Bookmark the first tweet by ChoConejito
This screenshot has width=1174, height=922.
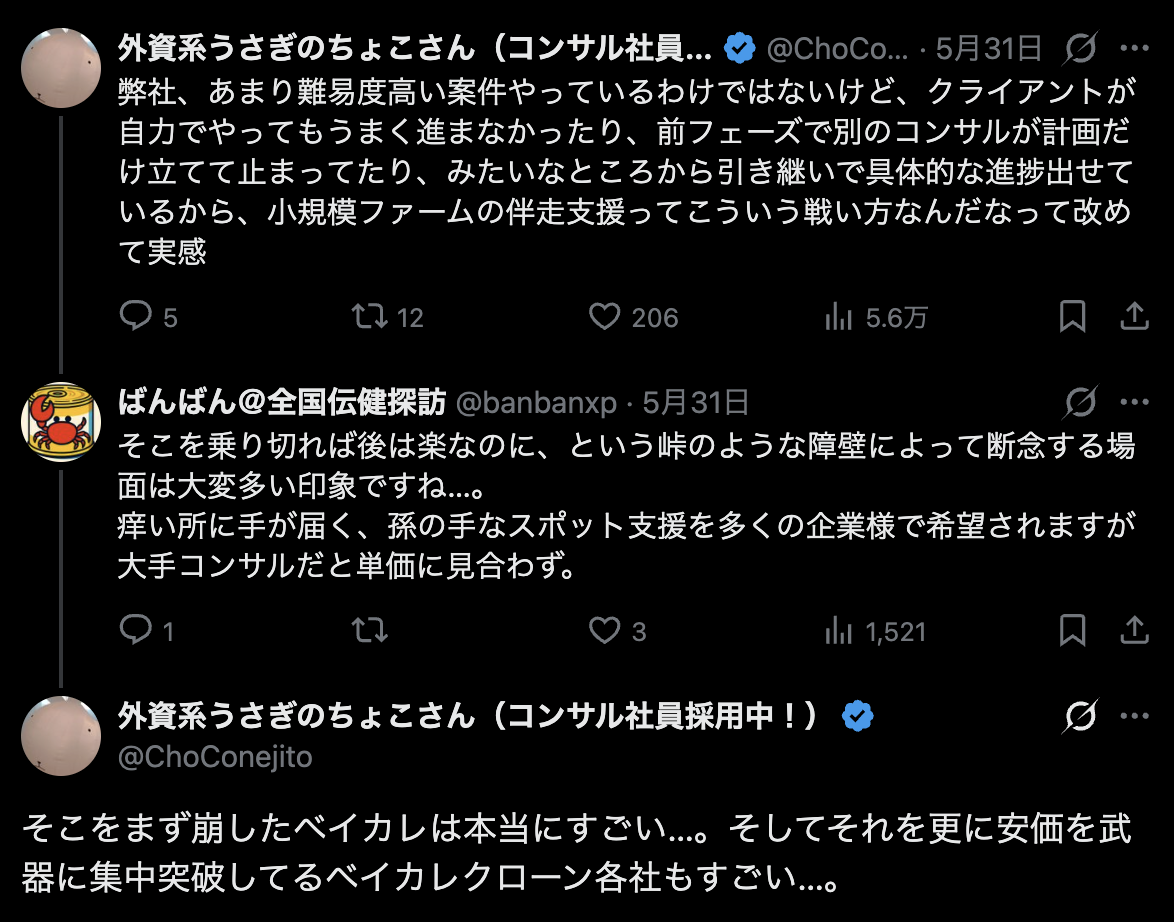tap(1072, 318)
